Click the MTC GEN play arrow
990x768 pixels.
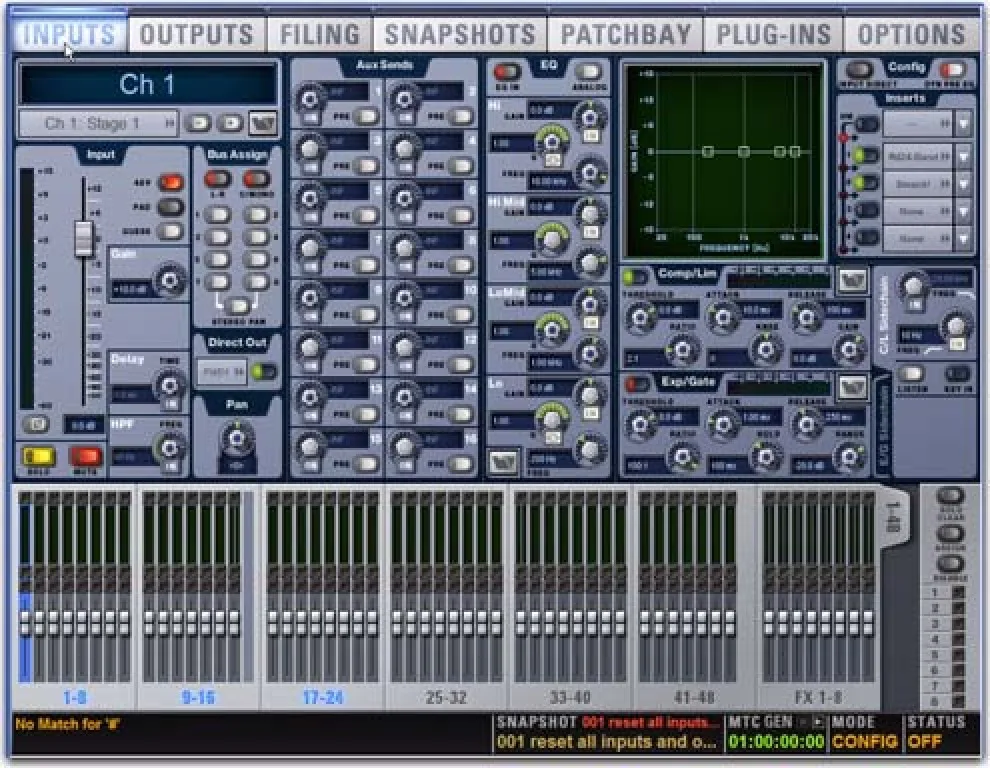[x=818, y=721]
